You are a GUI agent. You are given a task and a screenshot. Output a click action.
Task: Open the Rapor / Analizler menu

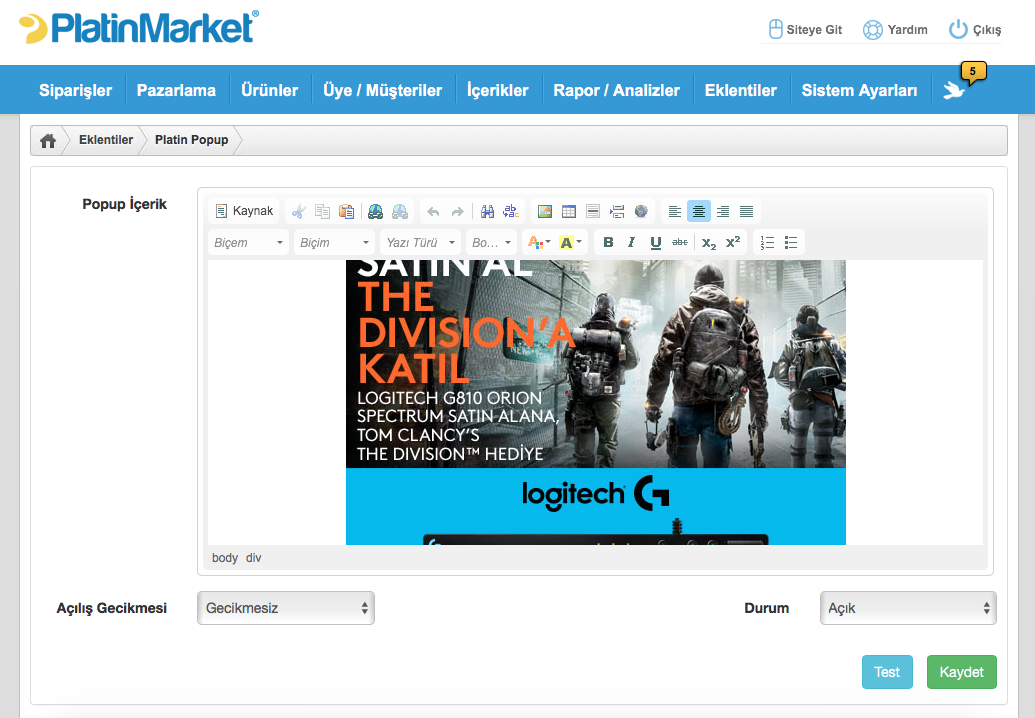617,90
